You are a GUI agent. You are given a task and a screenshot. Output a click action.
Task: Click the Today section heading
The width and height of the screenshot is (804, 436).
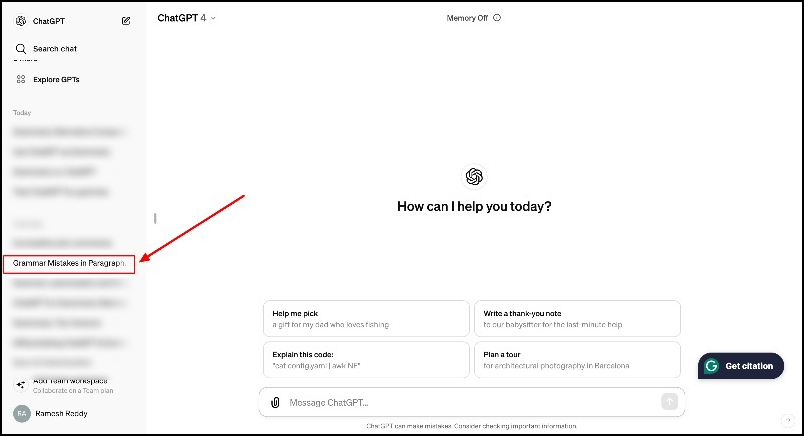[x=22, y=112]
